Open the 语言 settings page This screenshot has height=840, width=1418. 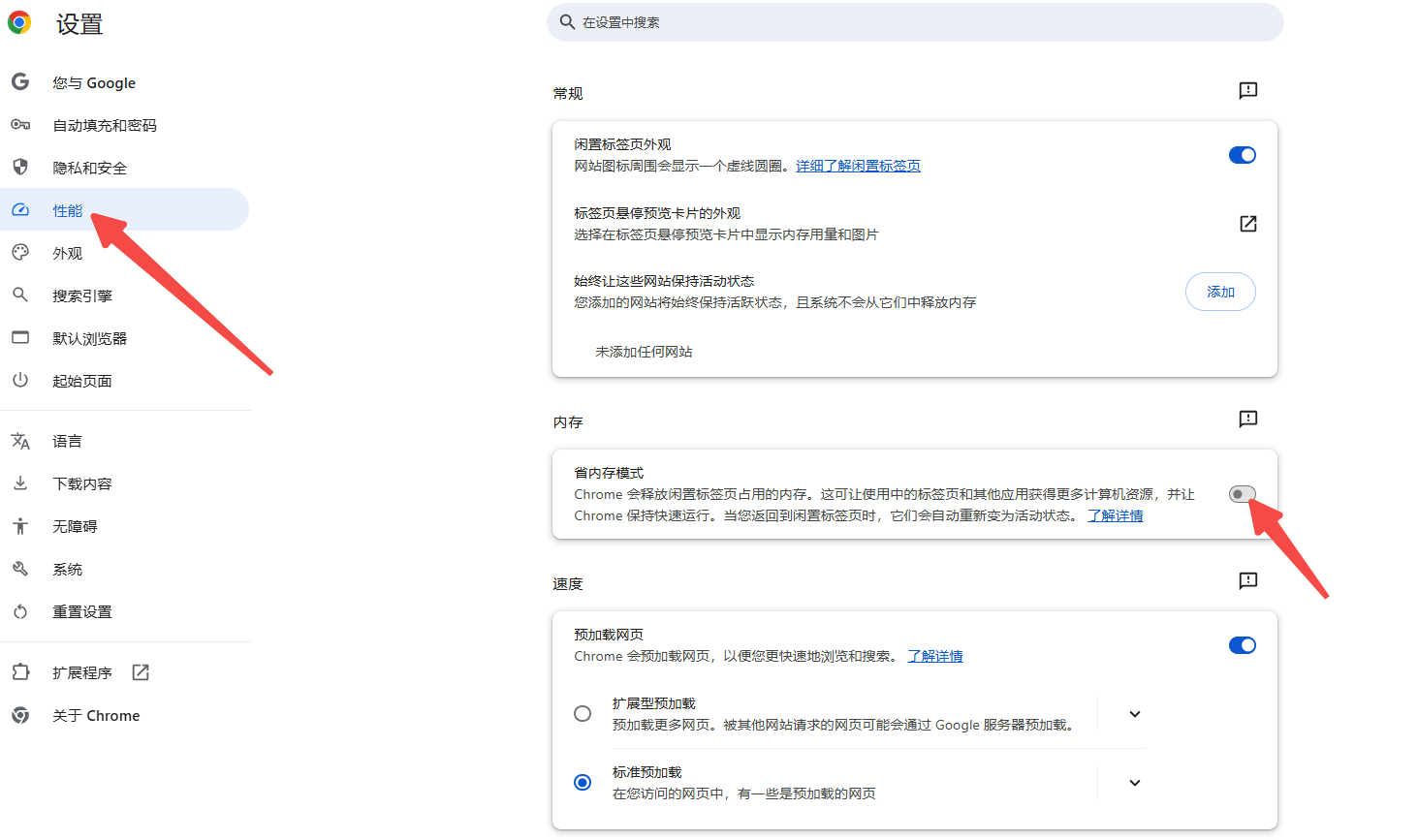click(124, 441)
